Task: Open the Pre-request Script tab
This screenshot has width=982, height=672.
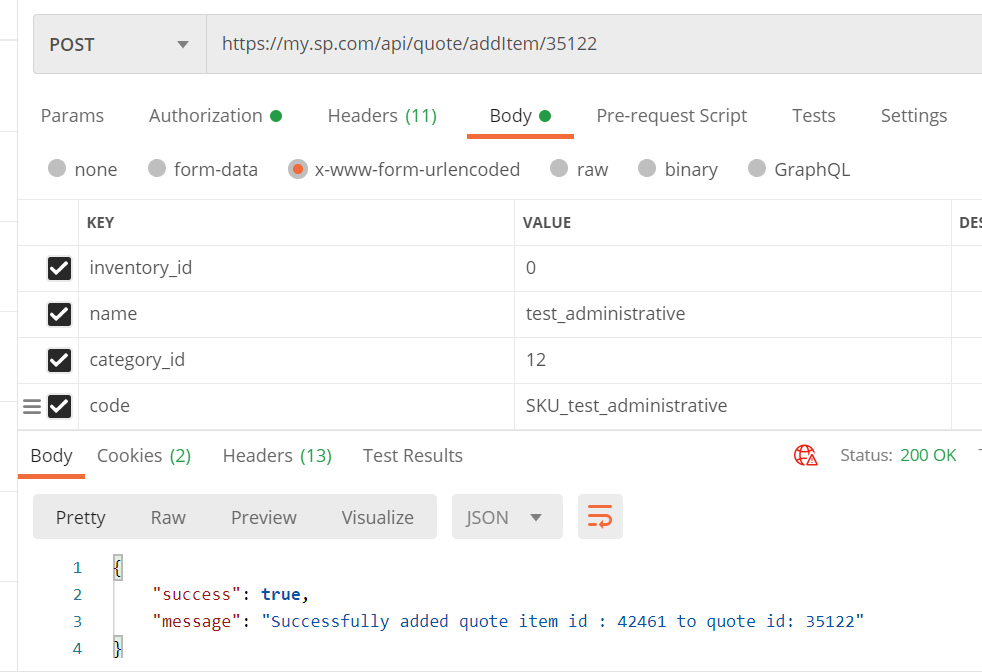Action: click(671, 116)
